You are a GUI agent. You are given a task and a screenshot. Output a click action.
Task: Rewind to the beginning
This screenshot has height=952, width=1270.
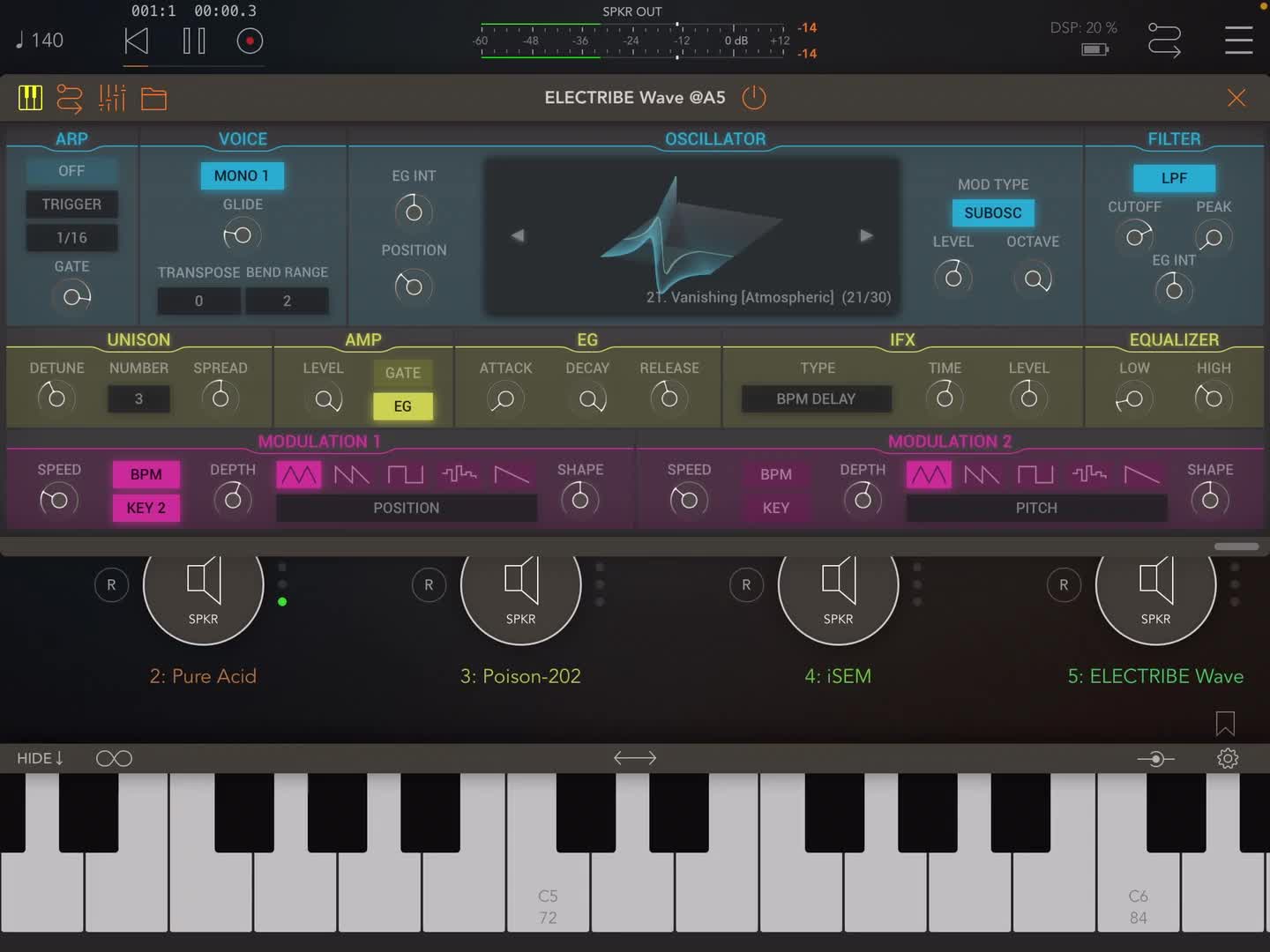pyautogui.click(x=136, y=41)
